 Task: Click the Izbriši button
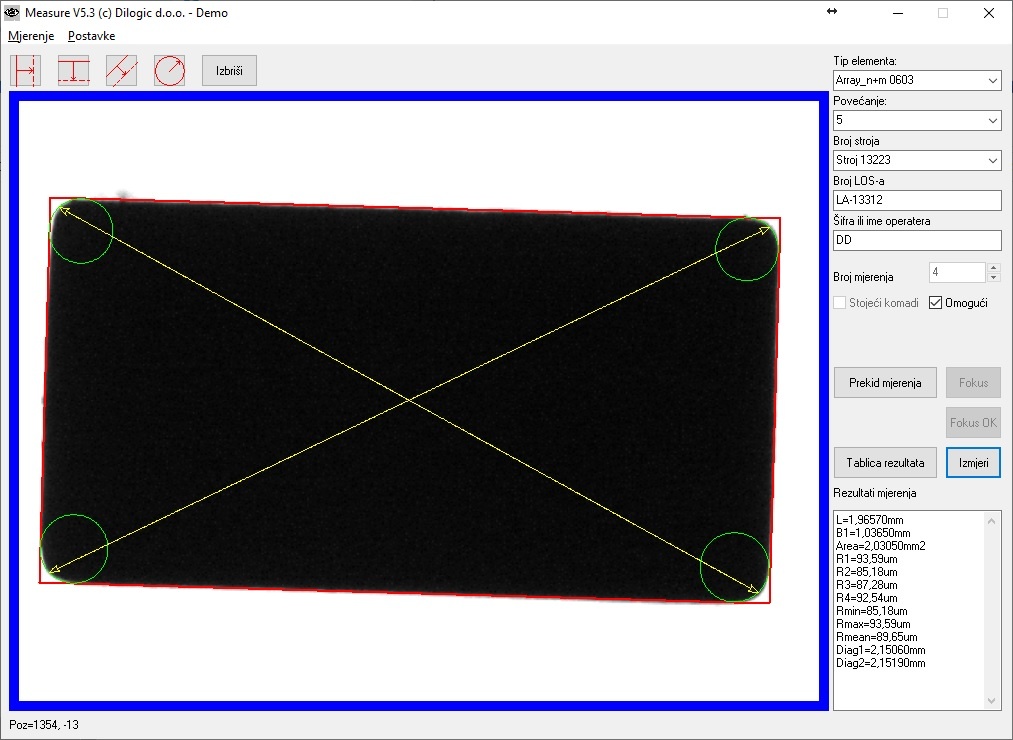click(229, 70)
